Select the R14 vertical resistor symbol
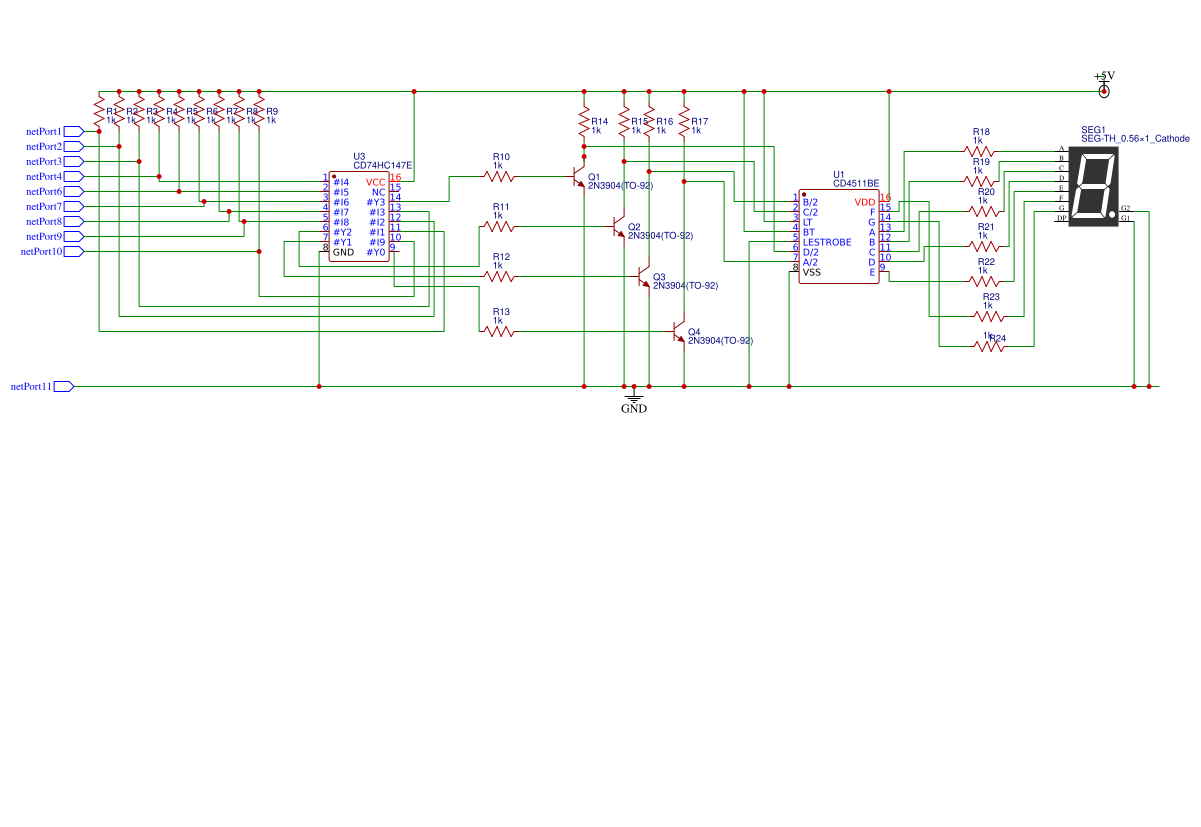Image resolution: width=1201 pixels, height=827 pixels. click(x=584, y=122)
